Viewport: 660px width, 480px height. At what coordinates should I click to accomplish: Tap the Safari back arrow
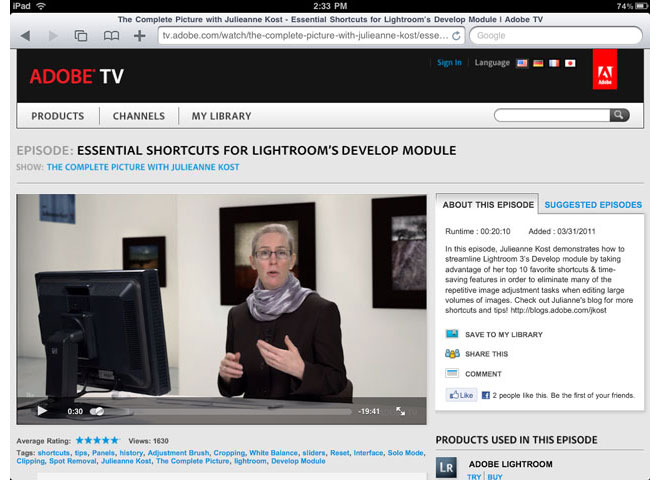click(x=25, y=36)
